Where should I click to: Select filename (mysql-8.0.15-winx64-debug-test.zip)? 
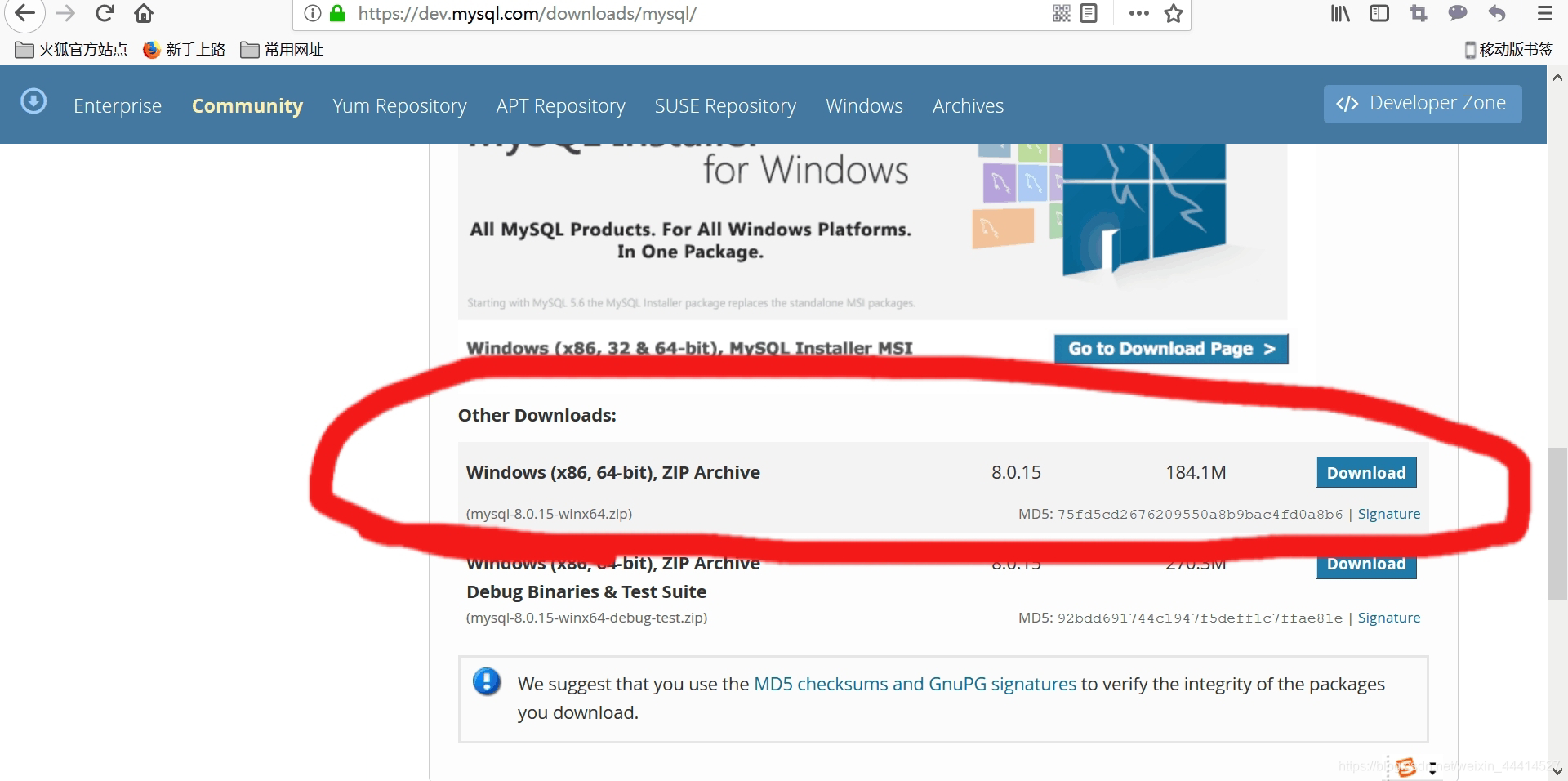586,618
